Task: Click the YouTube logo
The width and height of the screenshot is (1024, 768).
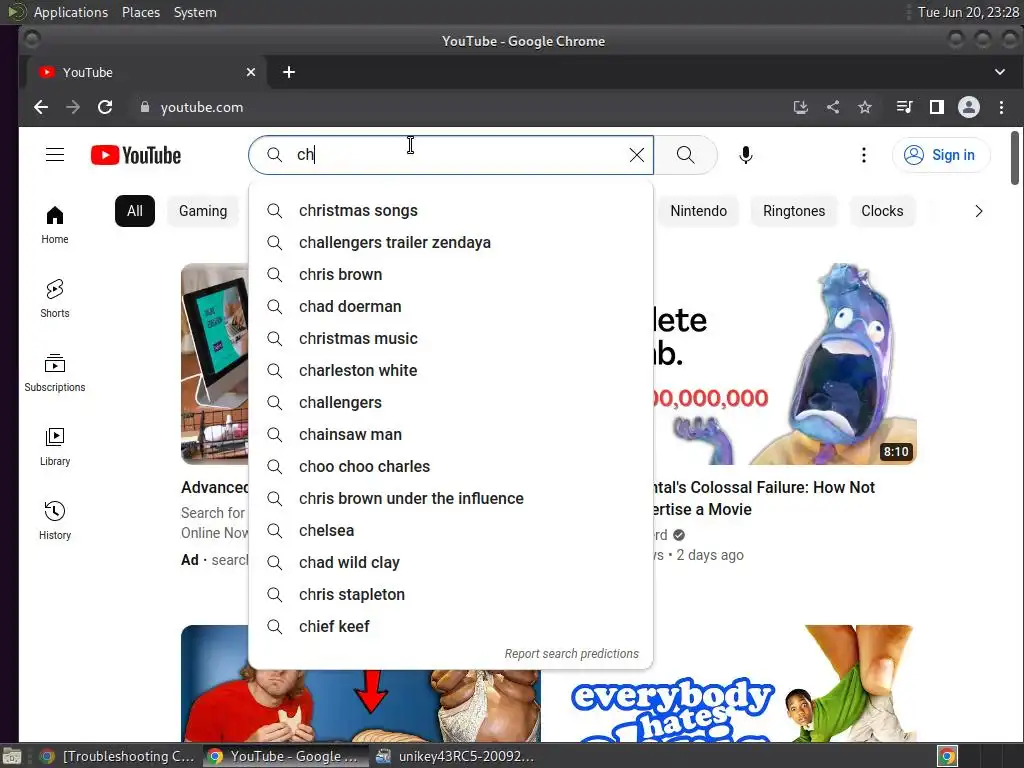Action: tap(136, 155)
